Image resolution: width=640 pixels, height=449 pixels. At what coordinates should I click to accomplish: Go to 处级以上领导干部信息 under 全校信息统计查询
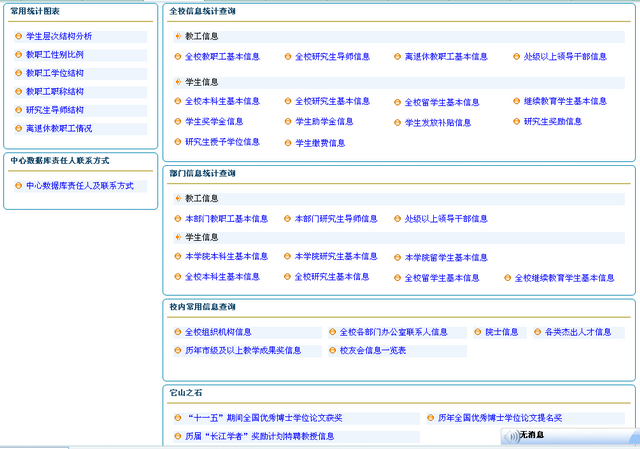pos(565,57)
